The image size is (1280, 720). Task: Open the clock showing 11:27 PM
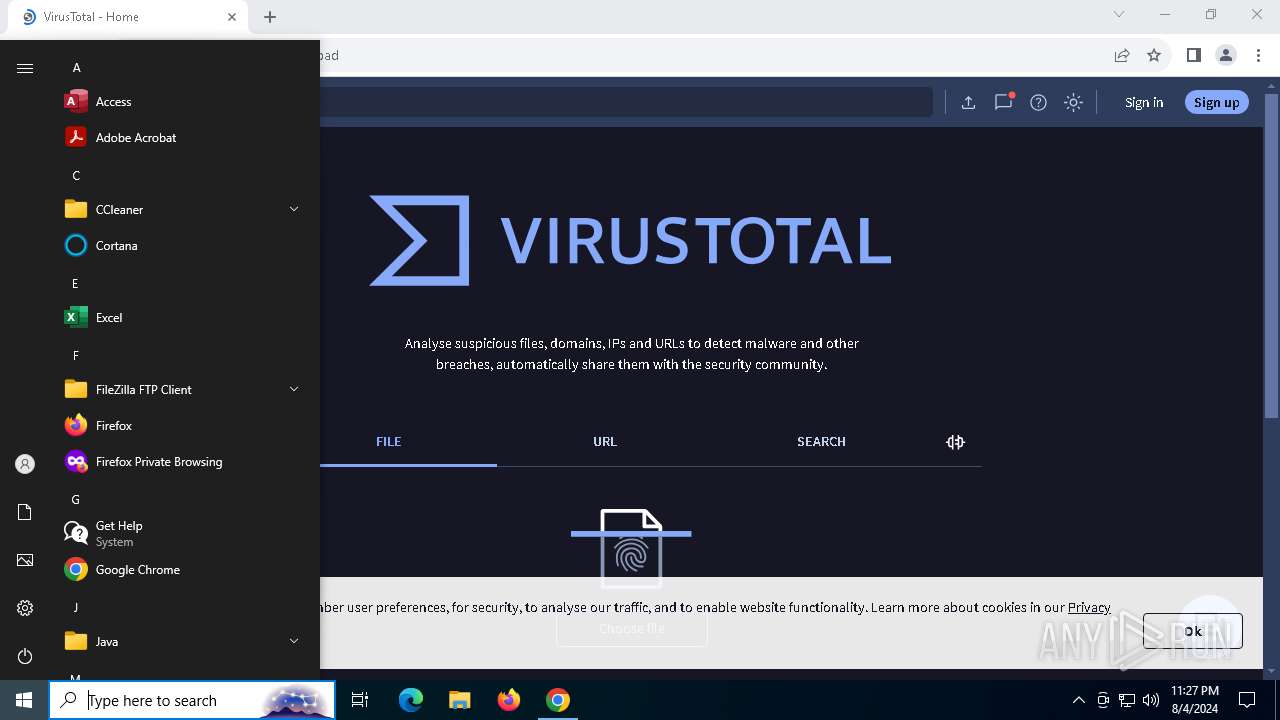[1195, 700]
